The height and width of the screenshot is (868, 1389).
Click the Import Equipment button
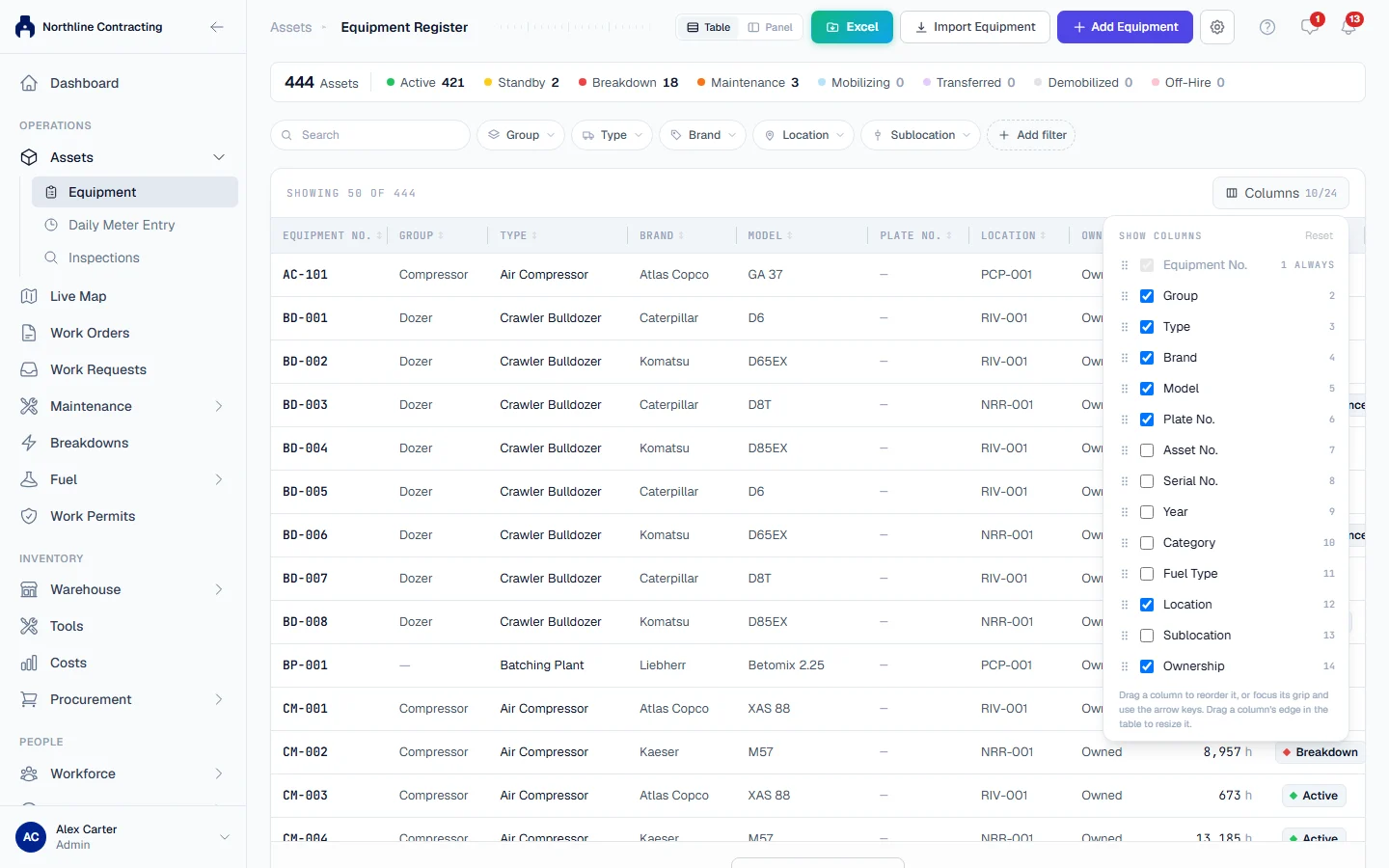(974, 27)
